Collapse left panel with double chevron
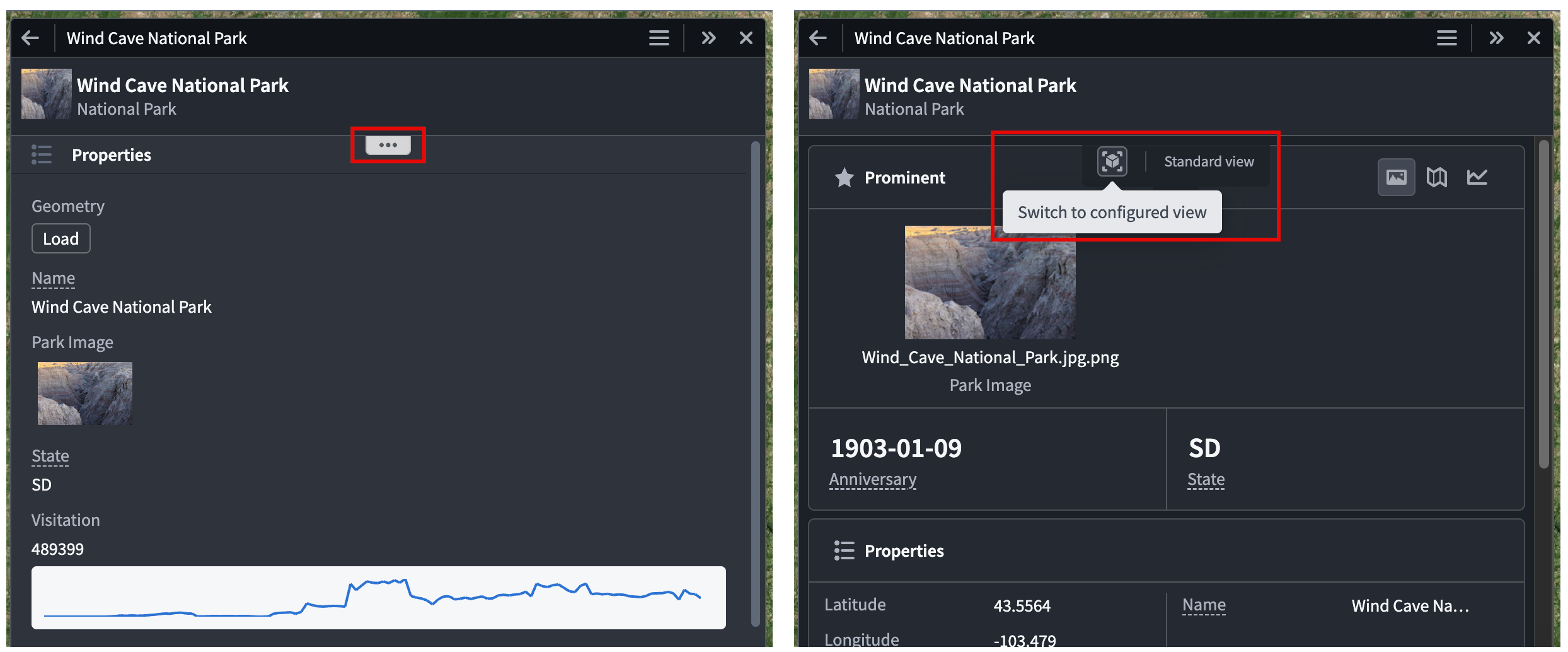 (709, 38)
